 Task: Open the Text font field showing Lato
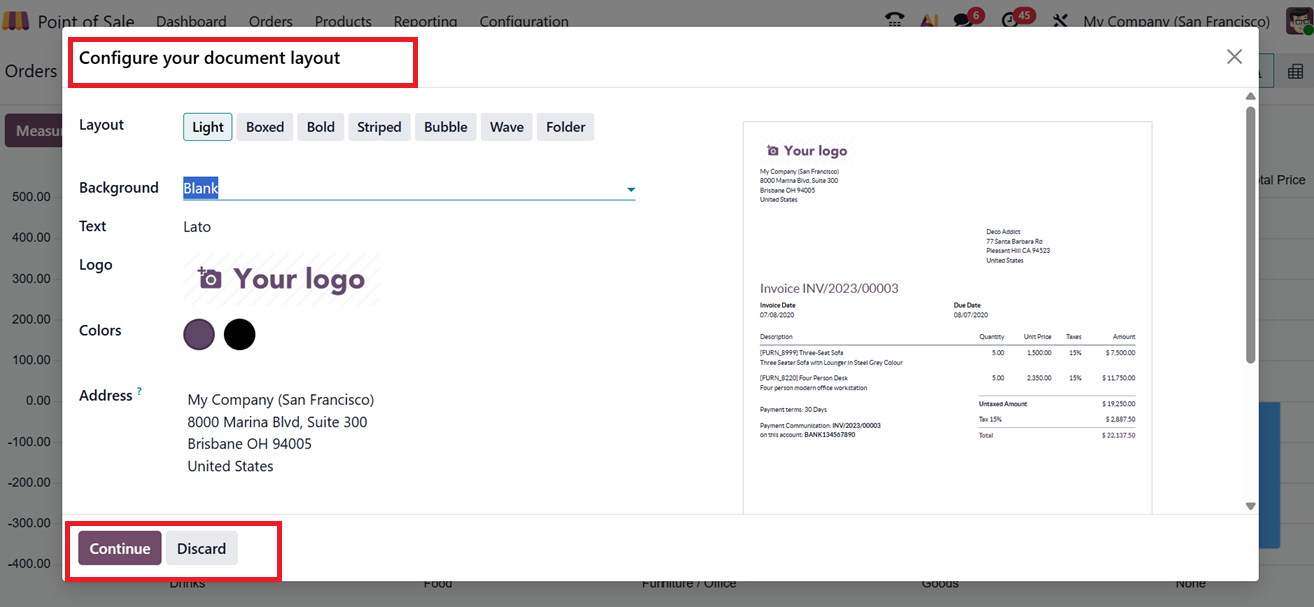coord(197,227)
